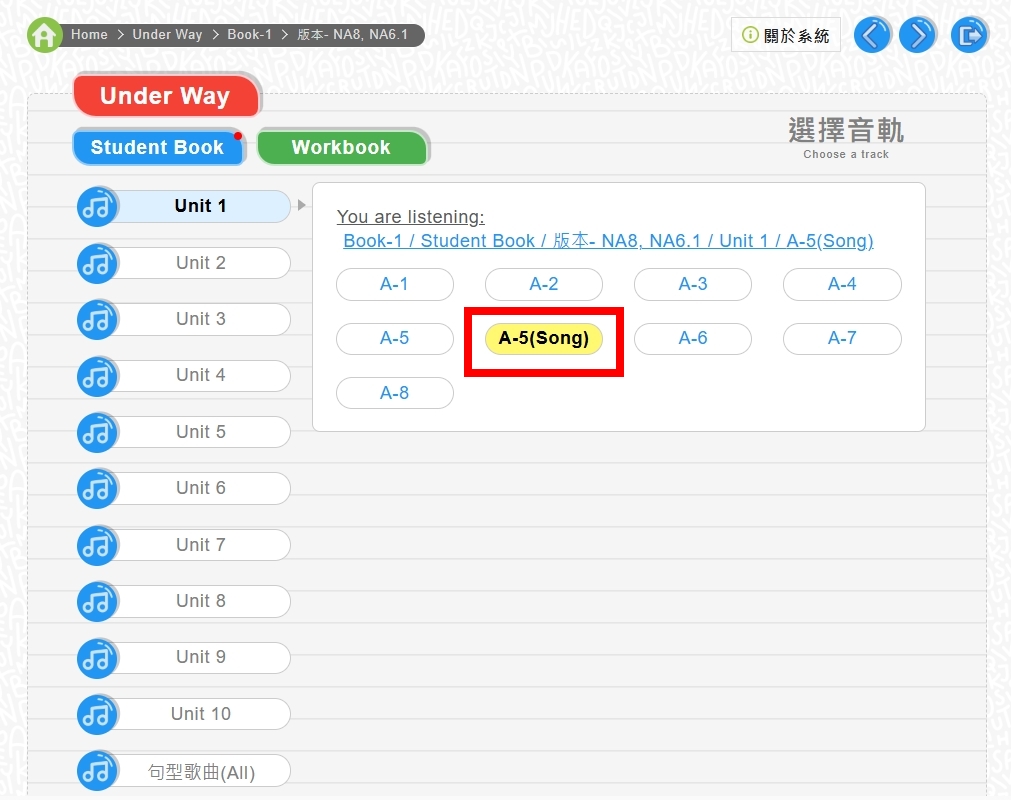Select Unit 7 in the unit list

(201, 545)
